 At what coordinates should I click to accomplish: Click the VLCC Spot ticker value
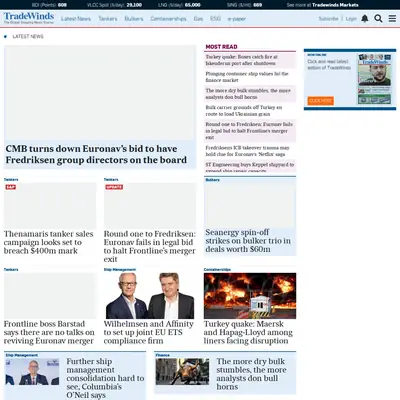pyautogui.click(x=134, y=5)
